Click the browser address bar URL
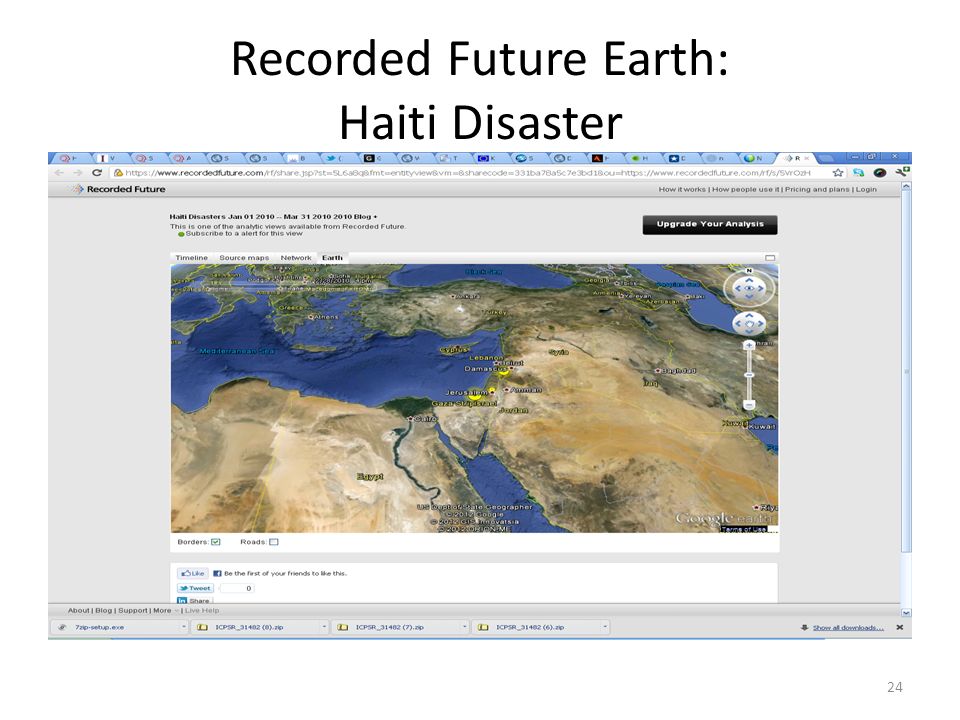 468,173
